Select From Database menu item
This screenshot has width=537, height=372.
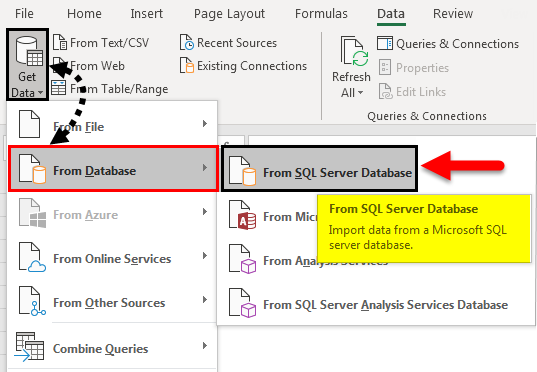click(x=113, y=168)
